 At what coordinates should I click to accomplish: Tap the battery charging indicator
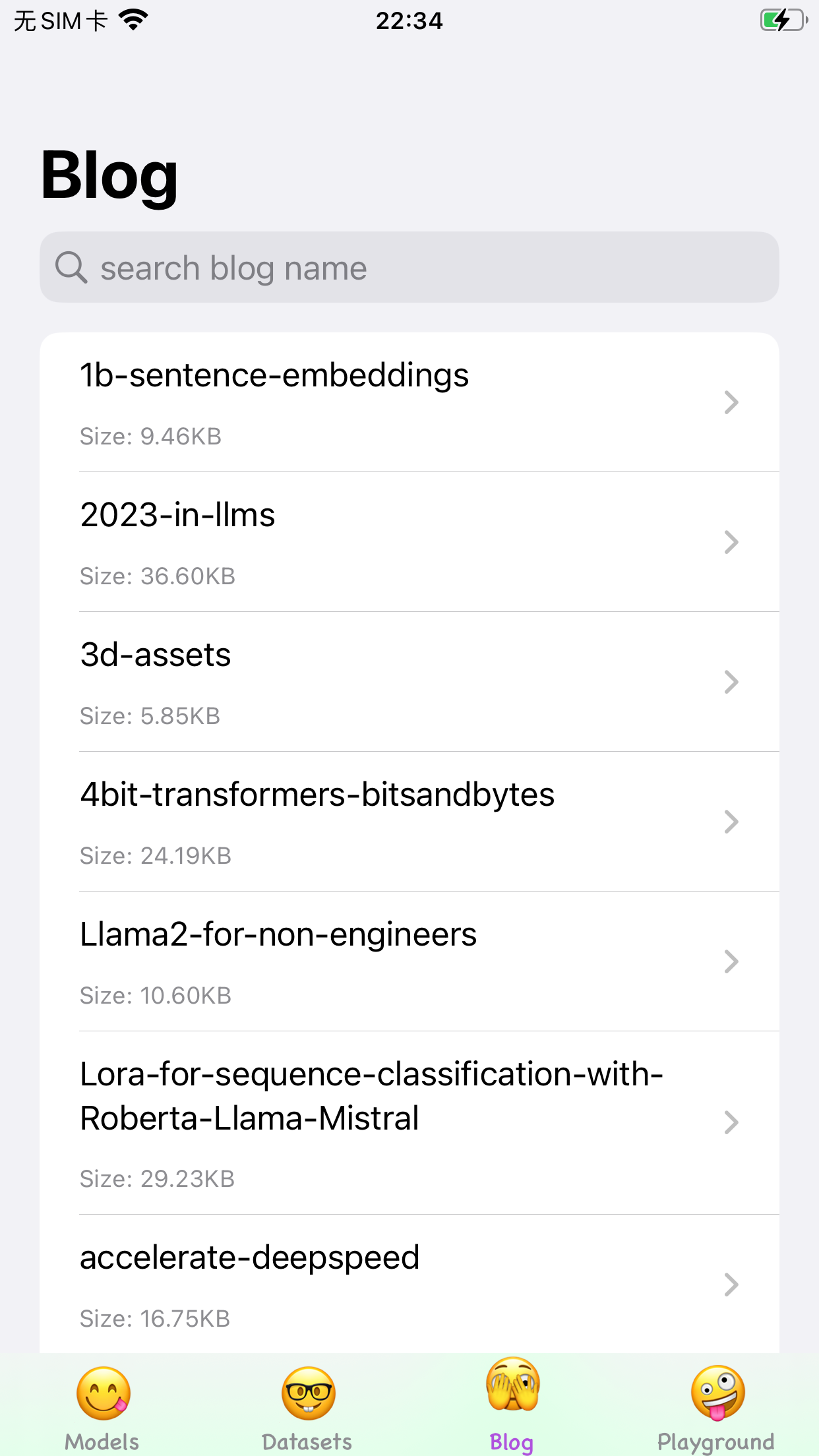[x=783, y=20]
